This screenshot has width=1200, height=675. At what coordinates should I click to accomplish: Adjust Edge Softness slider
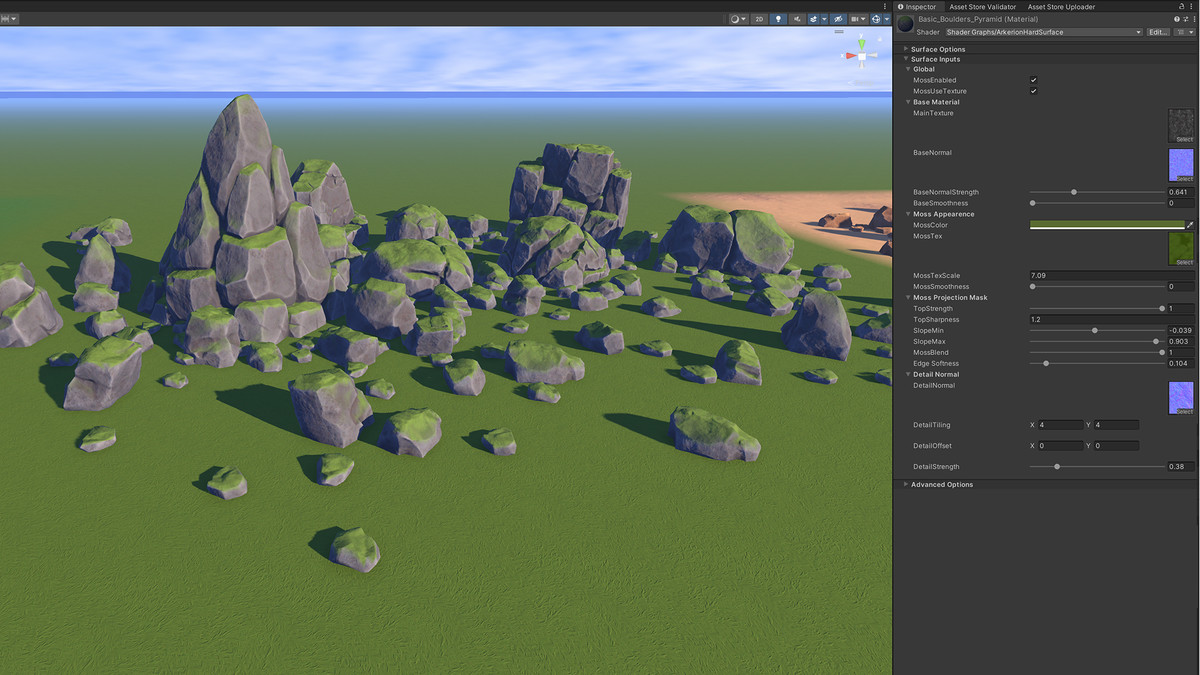tap(1097, 363)
